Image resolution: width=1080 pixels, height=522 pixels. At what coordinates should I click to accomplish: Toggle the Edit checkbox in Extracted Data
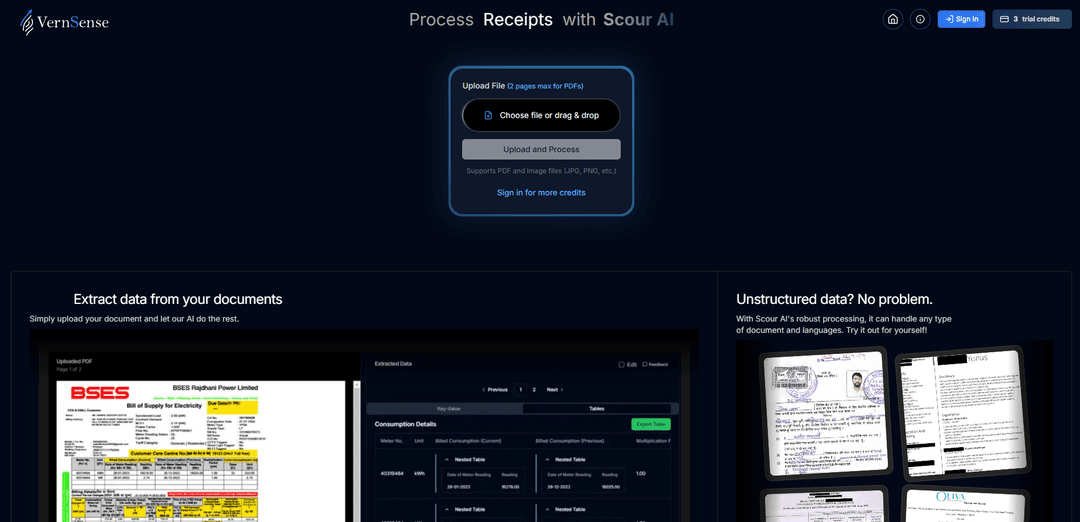621,364
